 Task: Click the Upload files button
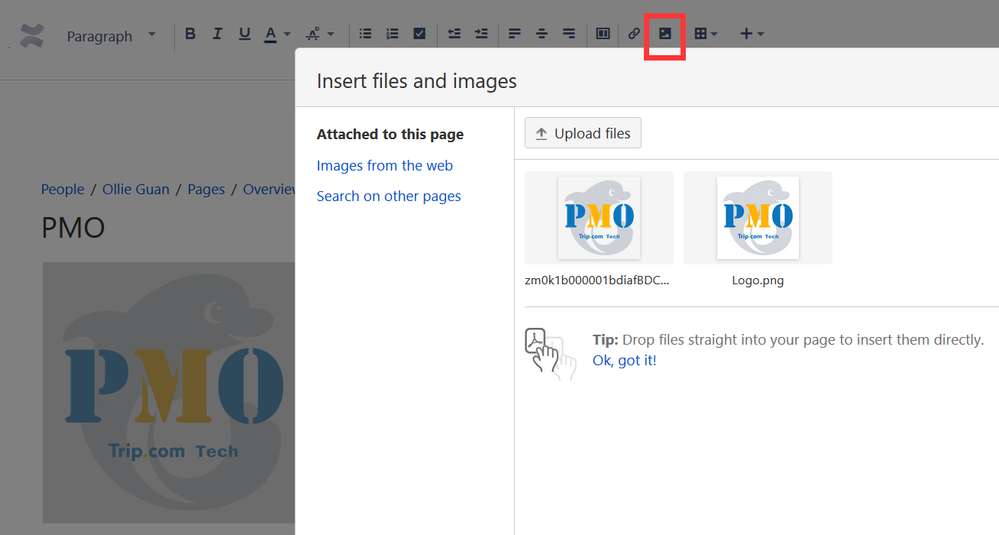pos(583,133)
